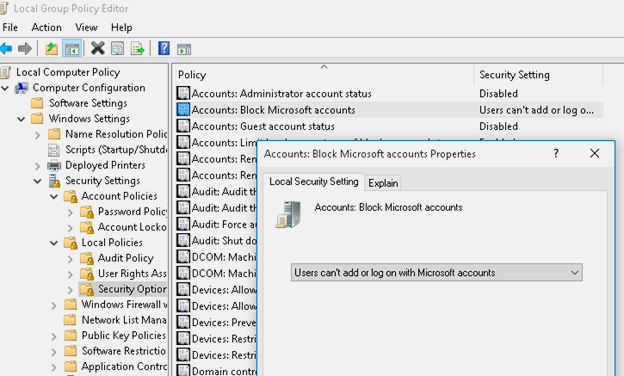This screenshot has width=624, height=376.
Task: Click the Administrator account status policy icon
Action: click(183, 94)
